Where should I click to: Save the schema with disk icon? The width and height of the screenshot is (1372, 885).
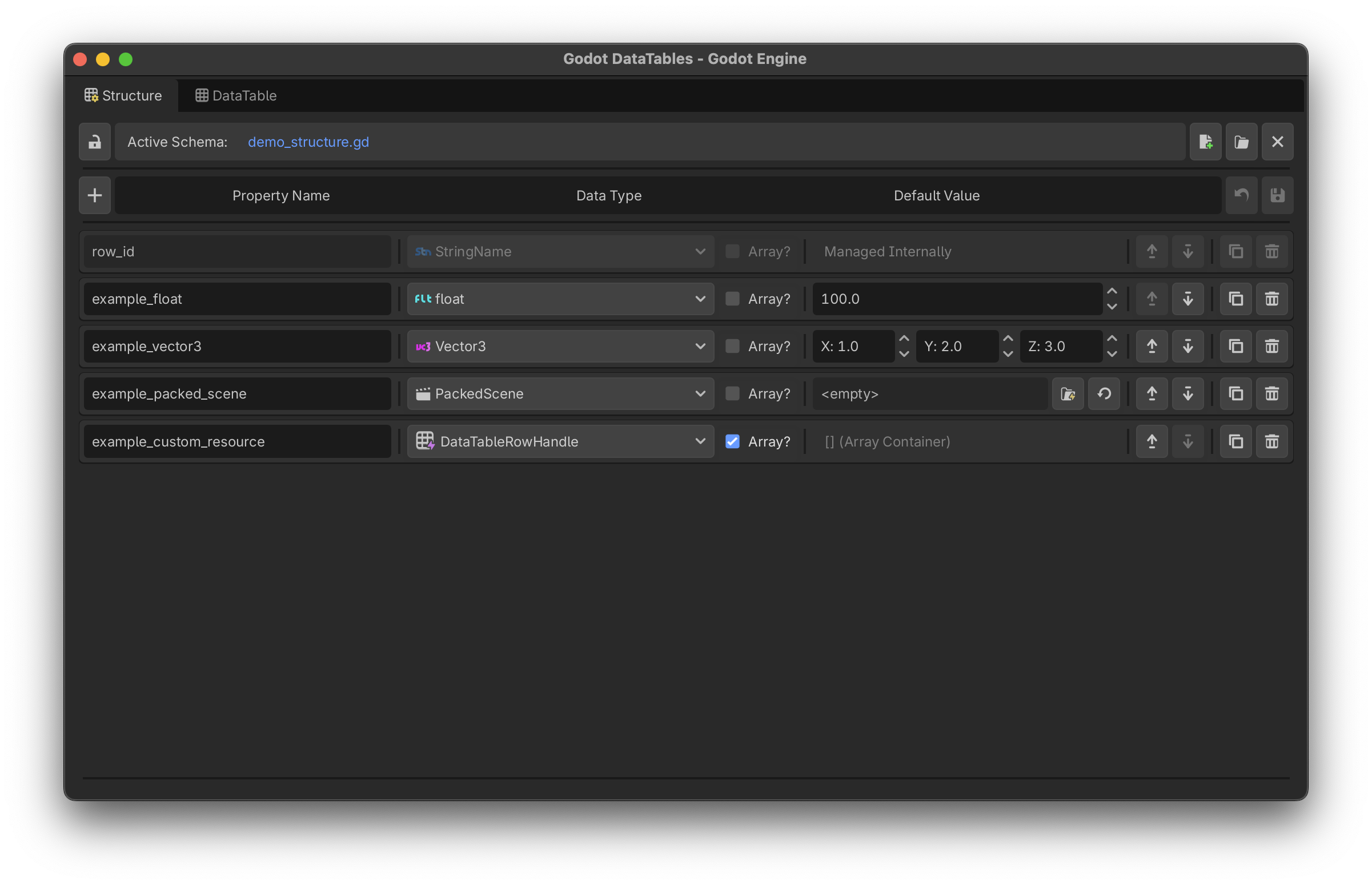tap(1277, 195)
